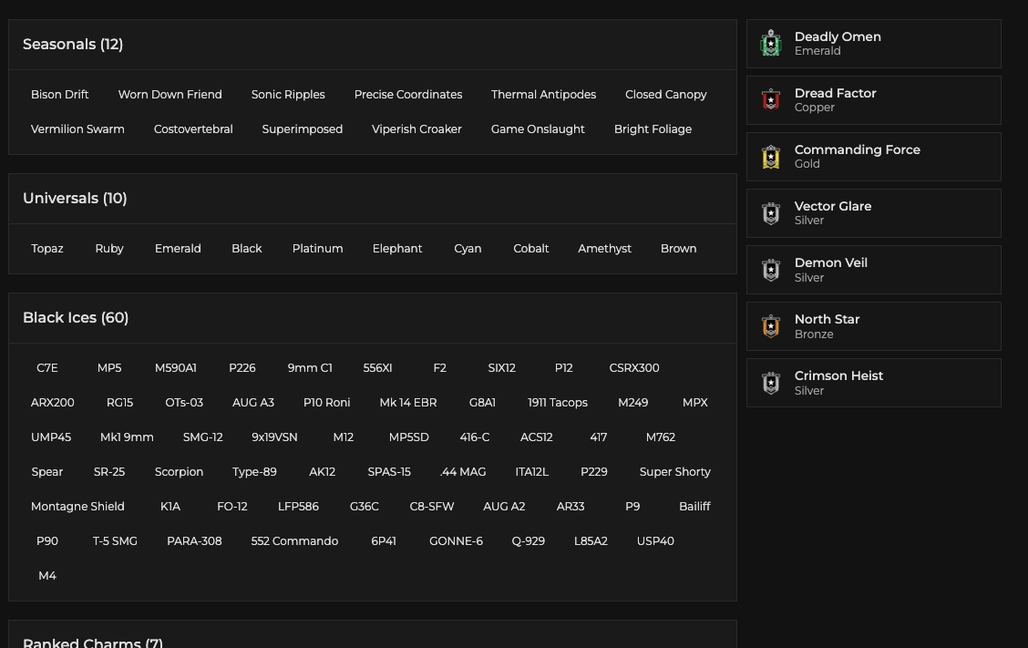Choose the Emerald universal skin

[178, 249]
